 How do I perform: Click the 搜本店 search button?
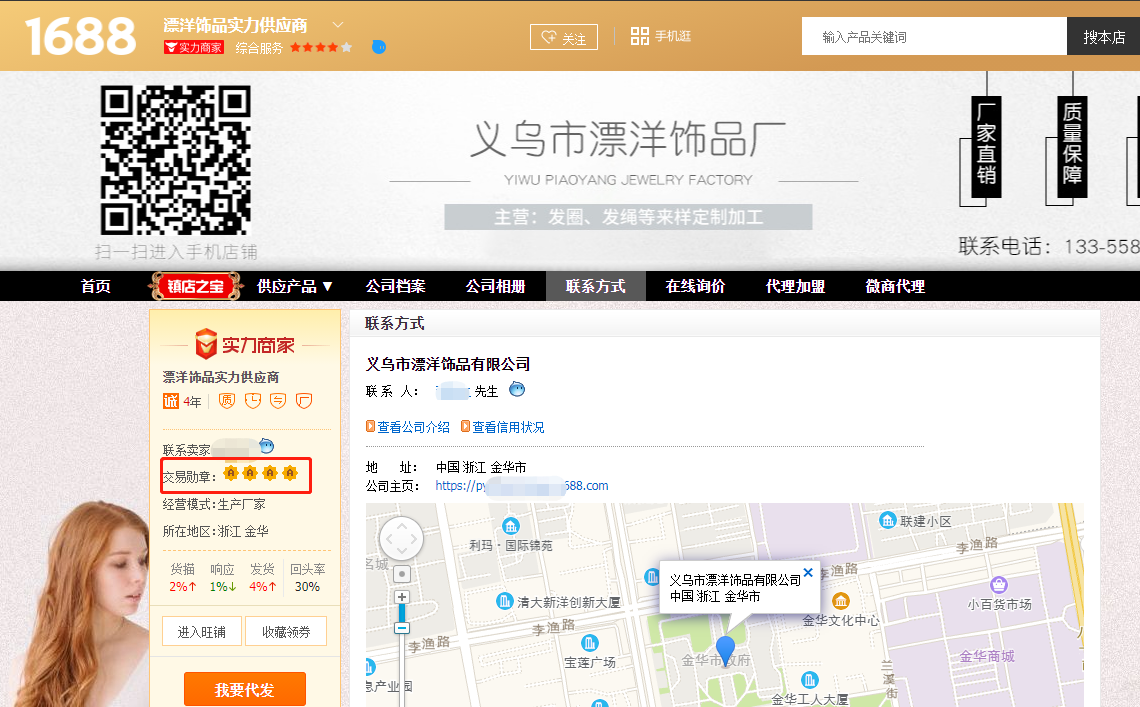[1103, 36]
